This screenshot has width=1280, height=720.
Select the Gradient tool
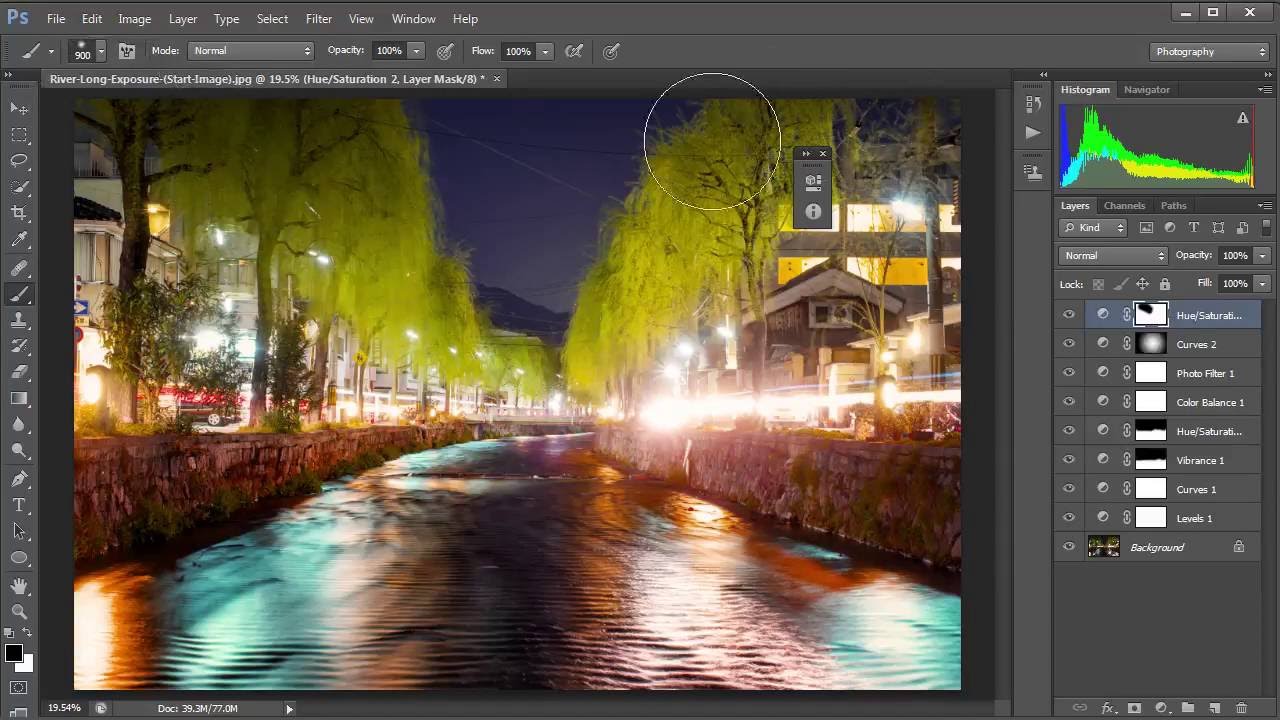pos(19,398)
